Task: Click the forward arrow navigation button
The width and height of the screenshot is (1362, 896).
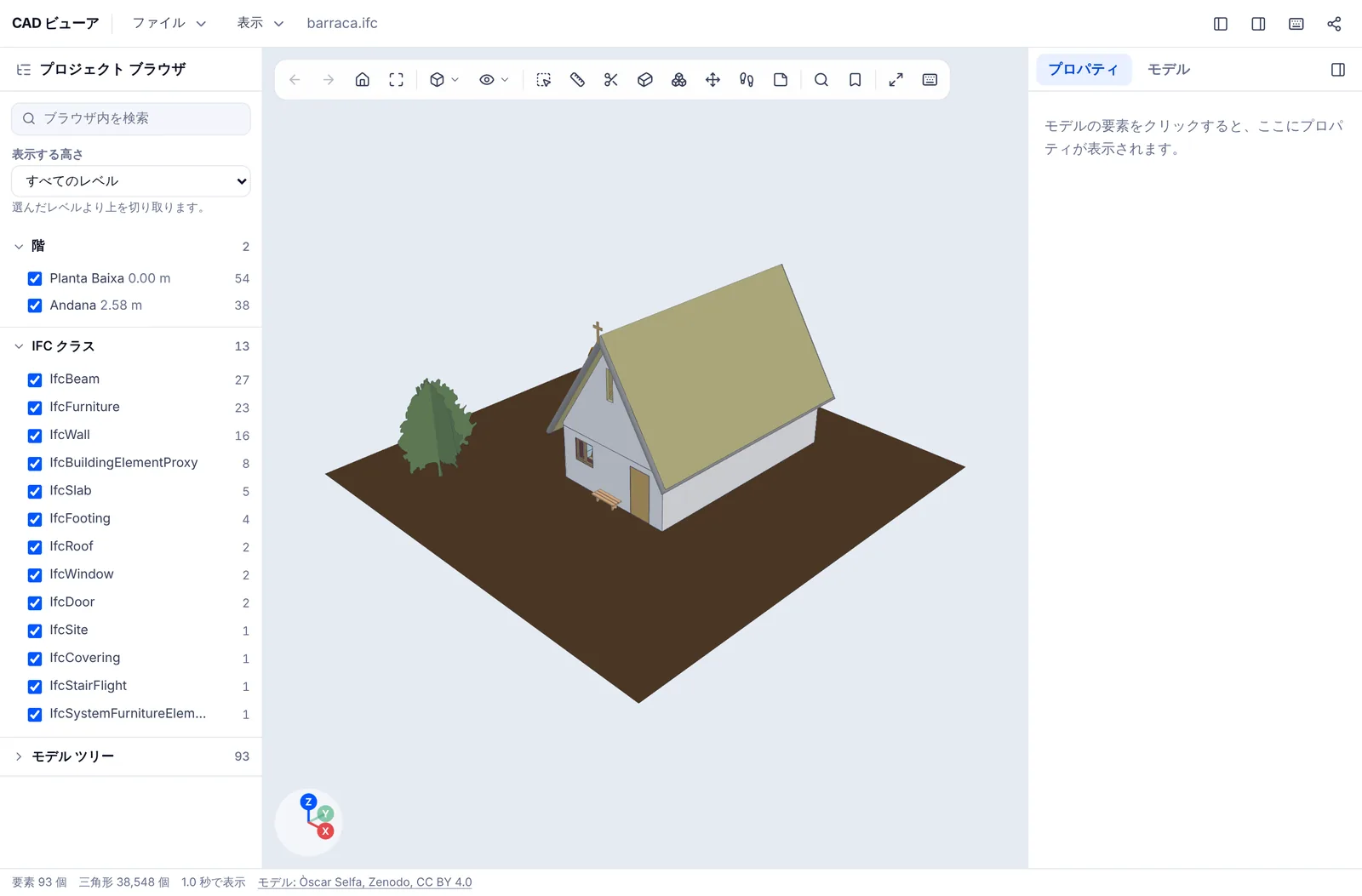Action: tap(329, 80)
